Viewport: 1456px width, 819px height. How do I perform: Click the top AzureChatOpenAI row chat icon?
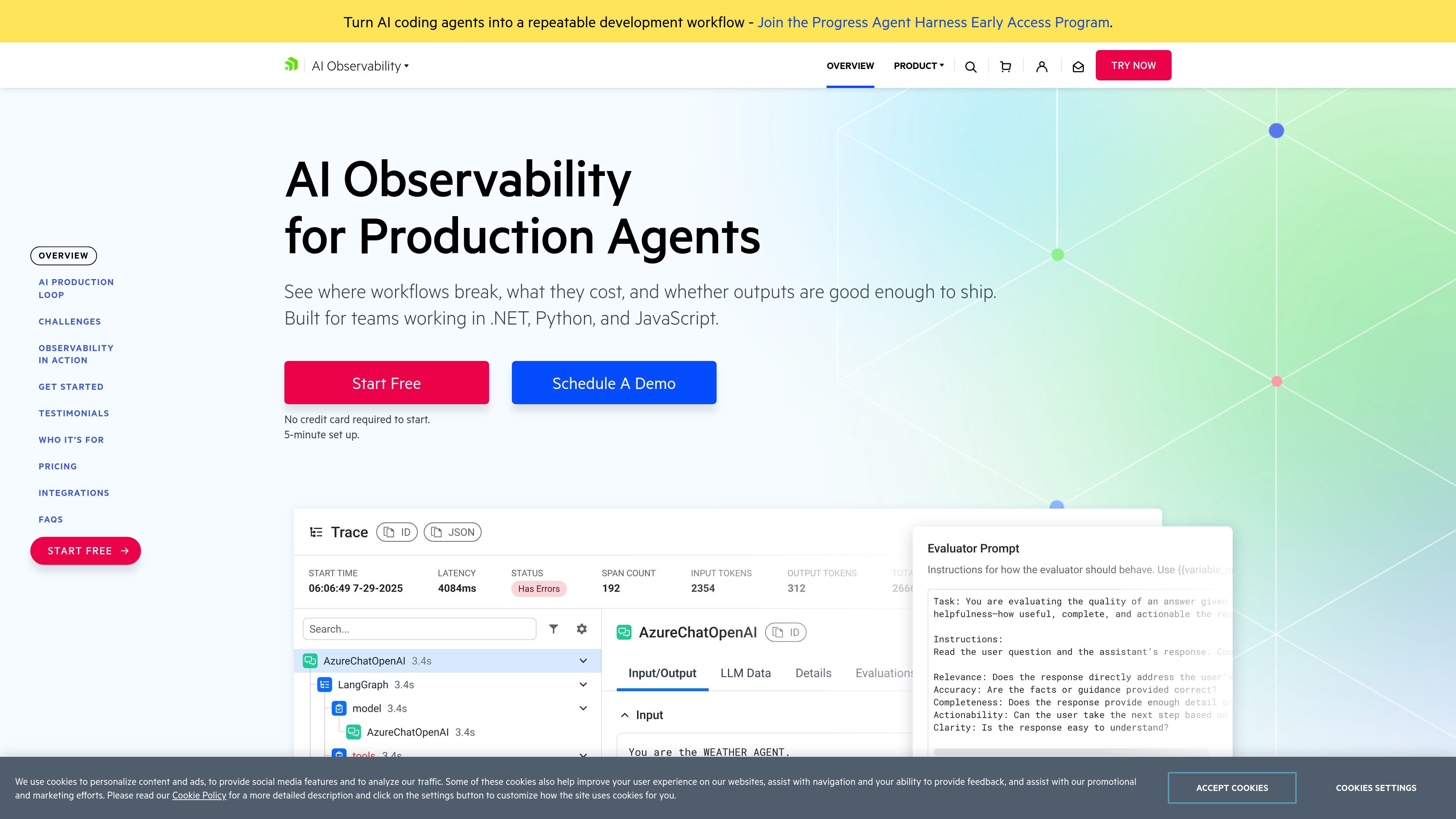[x=310, y=661]
